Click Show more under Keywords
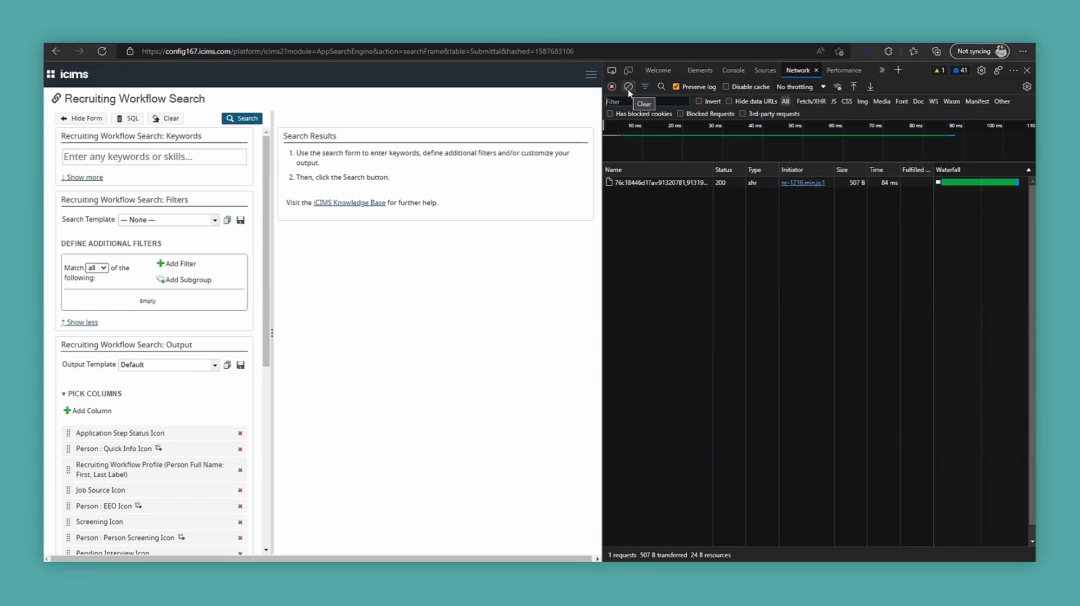Viewport: 1080px width, 606px height. point(82,177)
